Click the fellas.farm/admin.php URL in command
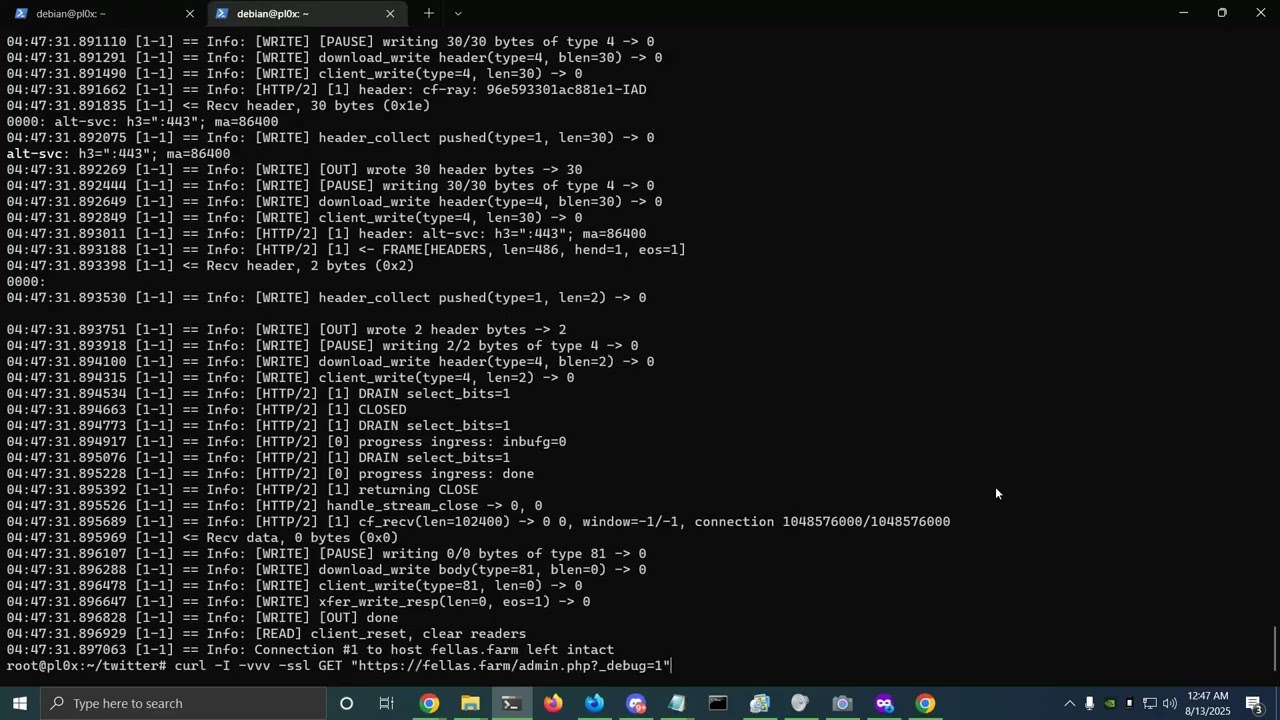 510,666
